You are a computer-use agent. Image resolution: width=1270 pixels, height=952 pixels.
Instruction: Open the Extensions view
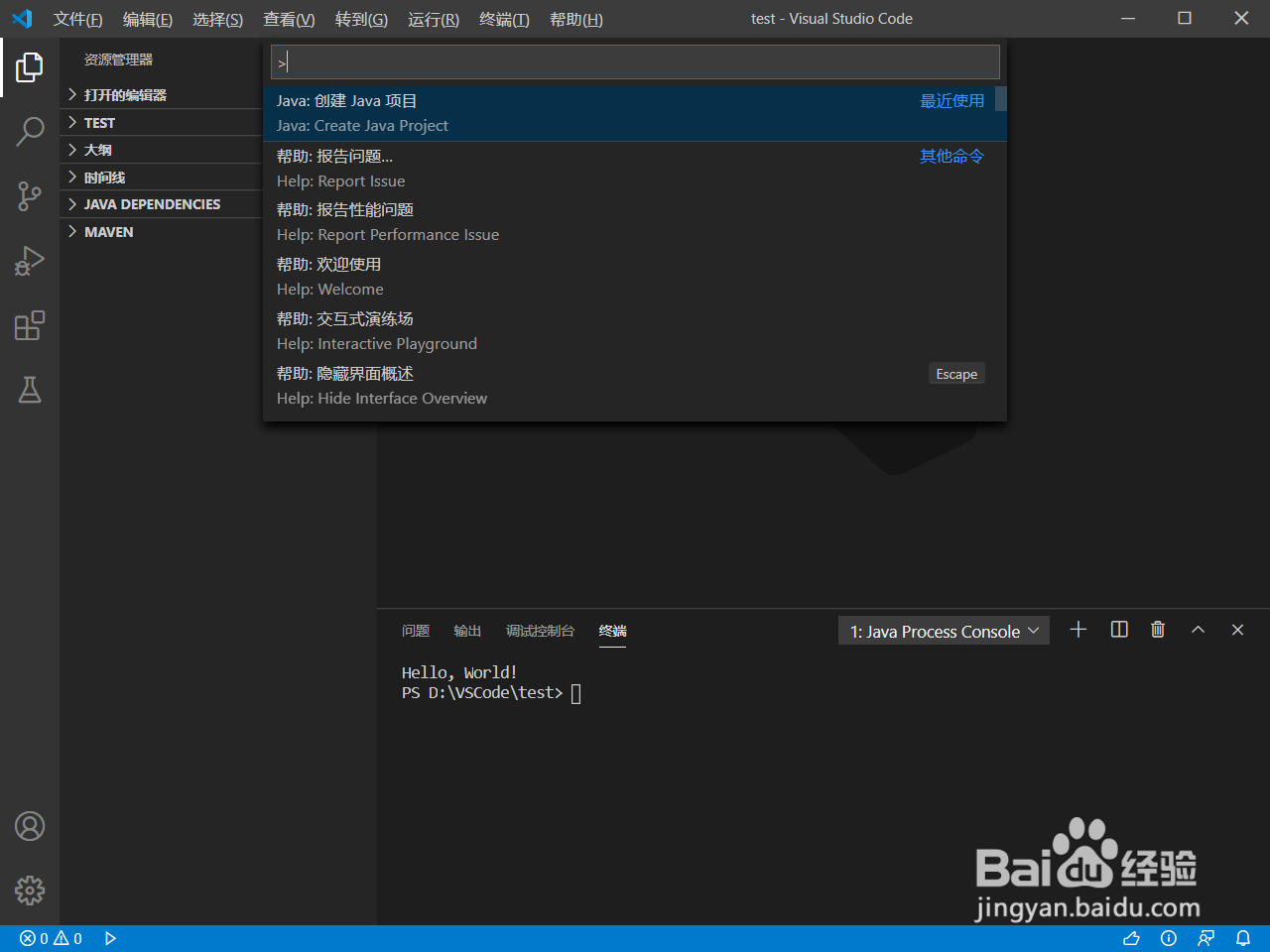30,325
